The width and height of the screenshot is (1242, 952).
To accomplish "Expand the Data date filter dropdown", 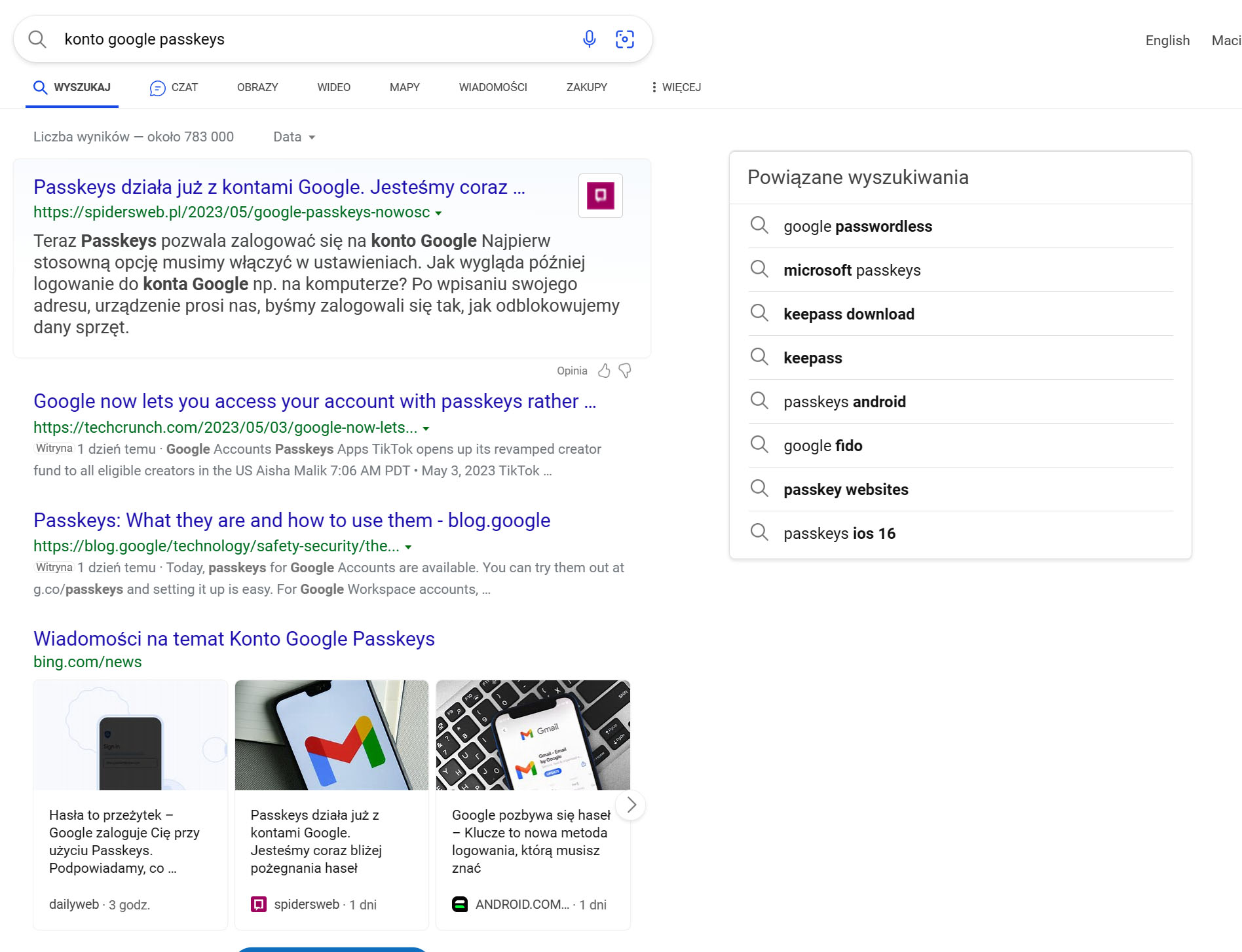I will [x=294, y=137].
